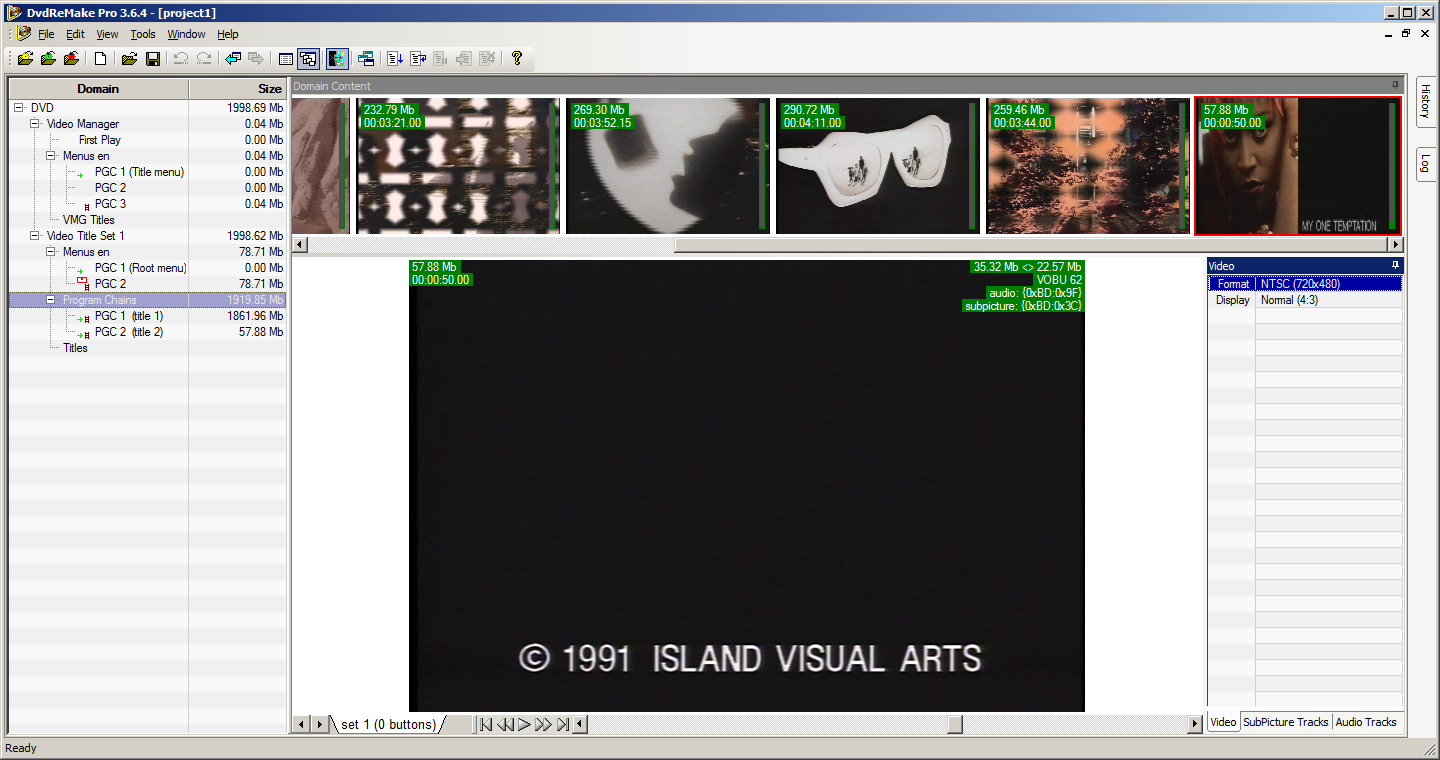The image size is (1440, 760).
Task: Navigate back with the blue left arrow
Action: coord(233,58)
